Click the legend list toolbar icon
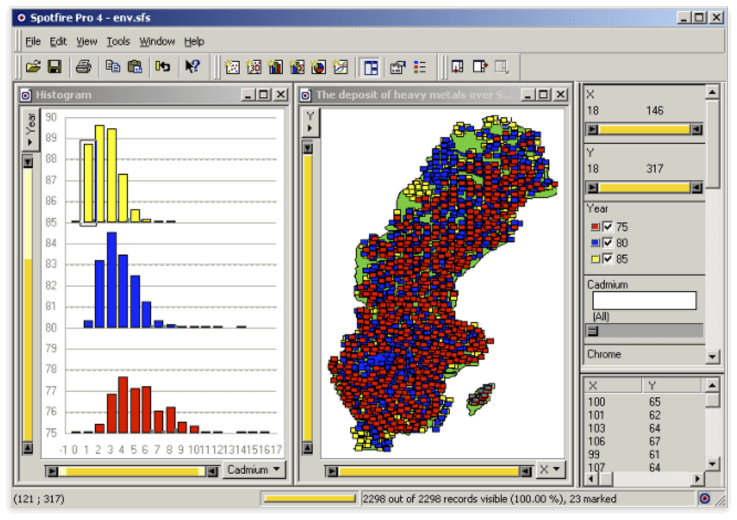737x520 pixels. (x=420, y=67)
